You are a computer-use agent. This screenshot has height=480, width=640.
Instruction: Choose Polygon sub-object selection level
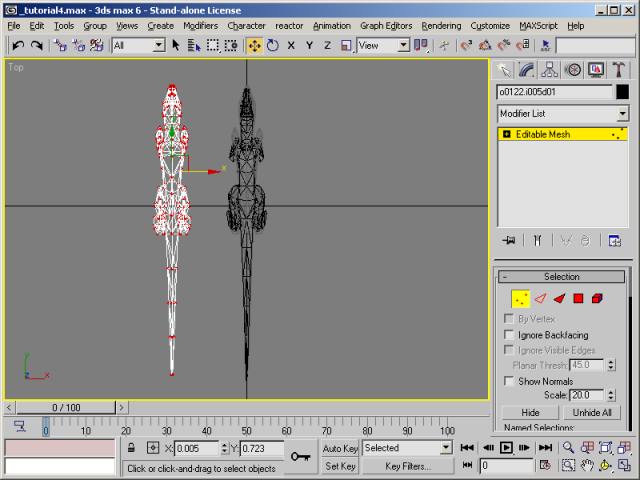(x=578, y=298)
